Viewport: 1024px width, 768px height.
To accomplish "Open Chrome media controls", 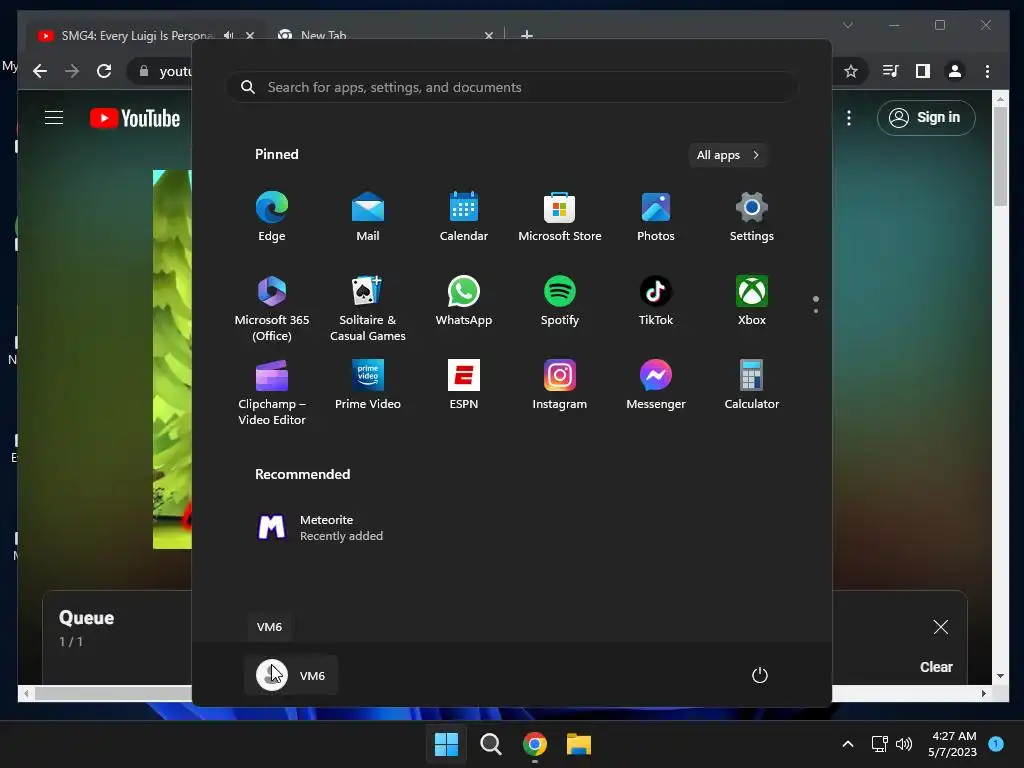I will (x=891, y=71).
